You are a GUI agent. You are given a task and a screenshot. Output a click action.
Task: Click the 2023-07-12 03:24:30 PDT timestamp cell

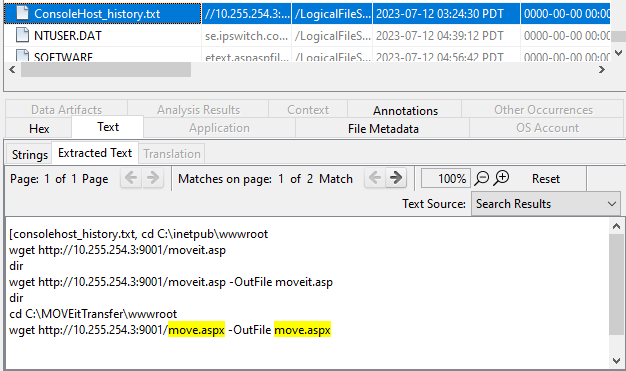[x=446, y=14]
